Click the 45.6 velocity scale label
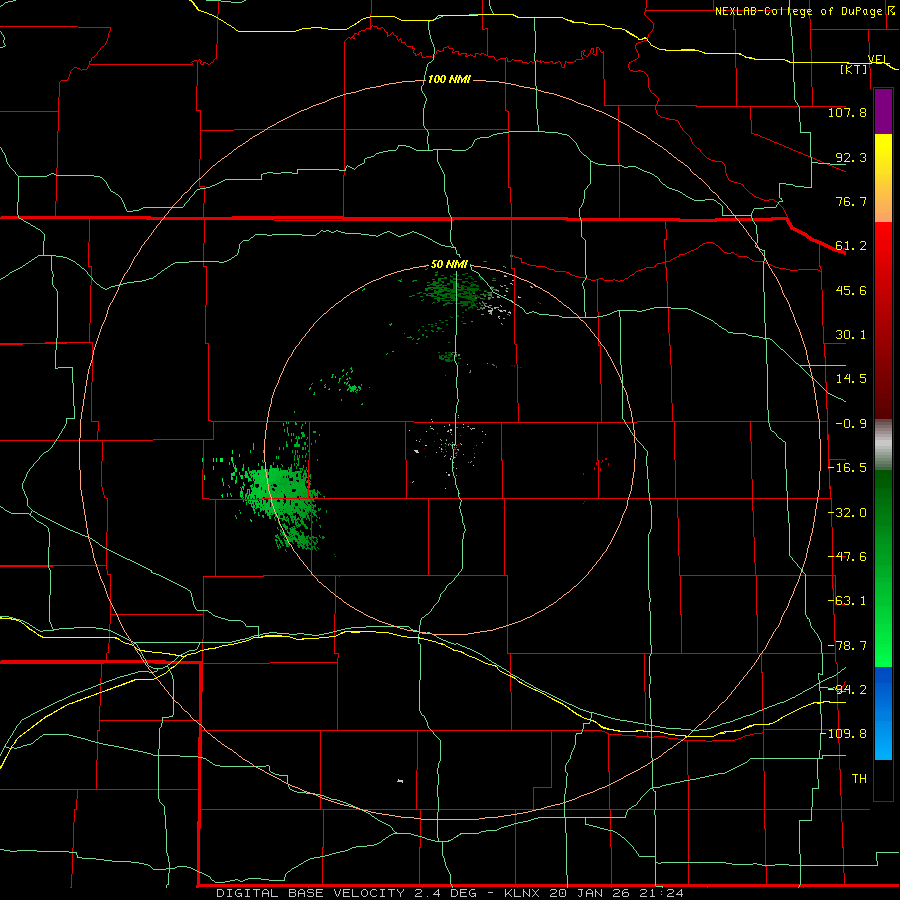 pyautogui.click(x=851, y=290)
